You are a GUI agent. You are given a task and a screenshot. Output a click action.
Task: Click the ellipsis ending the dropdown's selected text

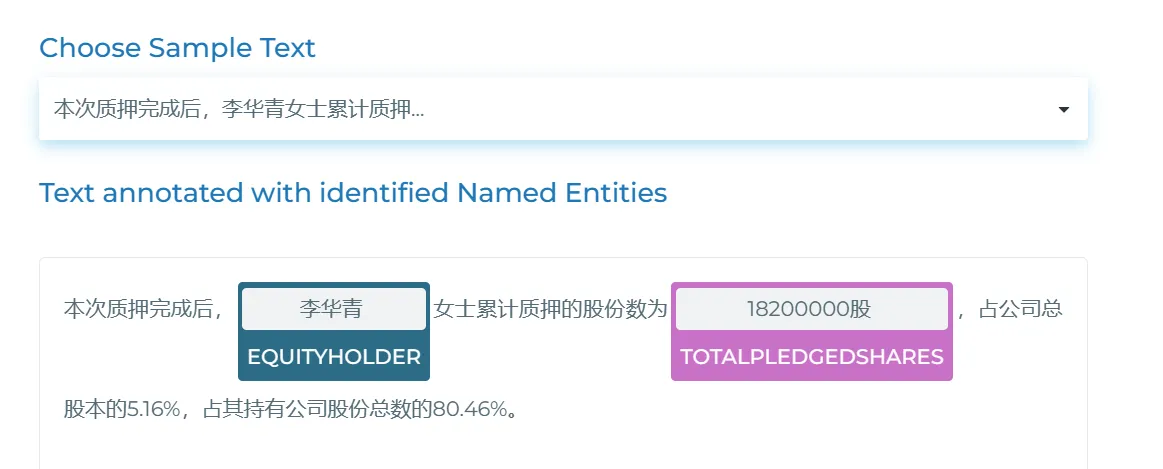point(417,111)
